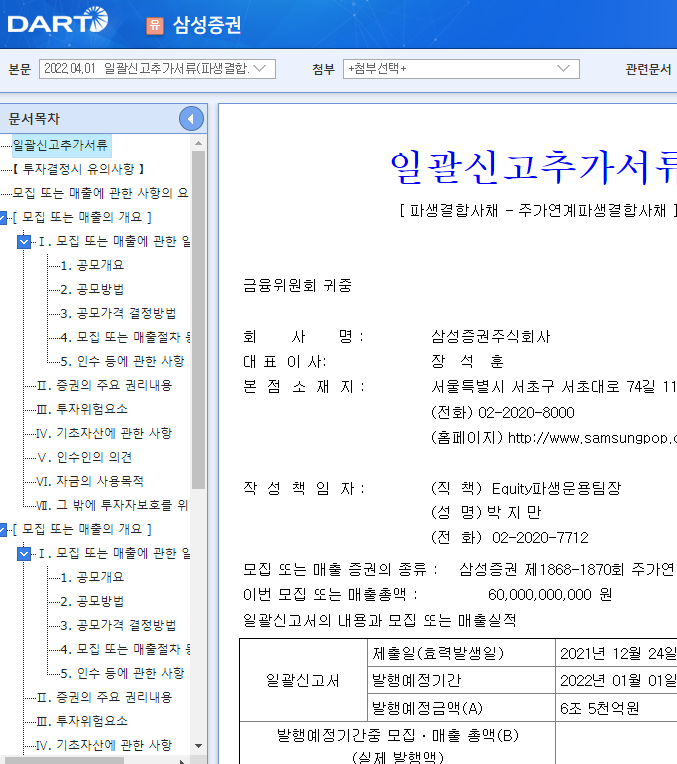Collapse the lower Ⅰ. 모집 또는 매출에 관한 node
This screenshot has width=677, height=764.
[x=23, y=554]
